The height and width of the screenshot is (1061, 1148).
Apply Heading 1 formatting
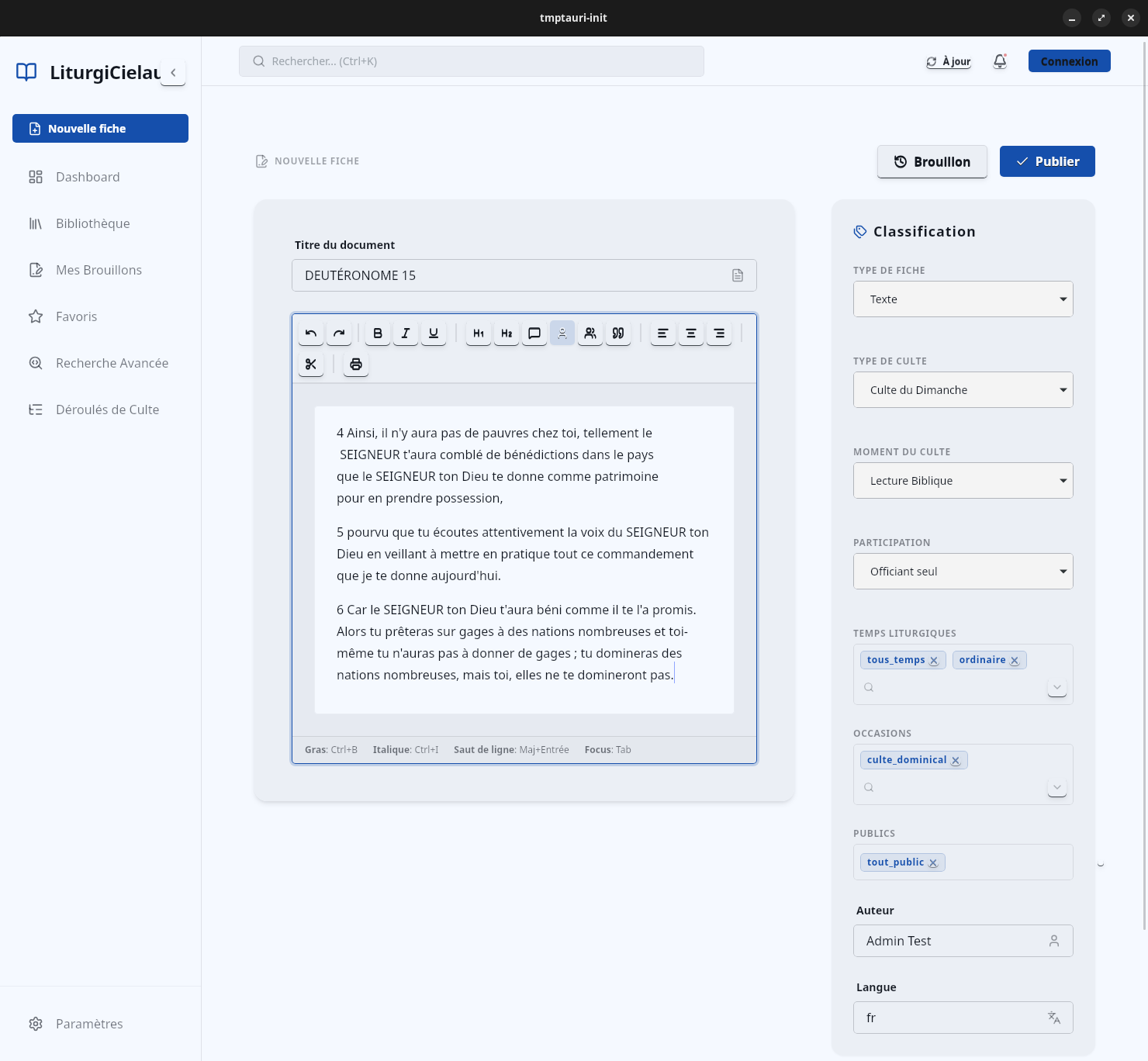click(479, 334)
